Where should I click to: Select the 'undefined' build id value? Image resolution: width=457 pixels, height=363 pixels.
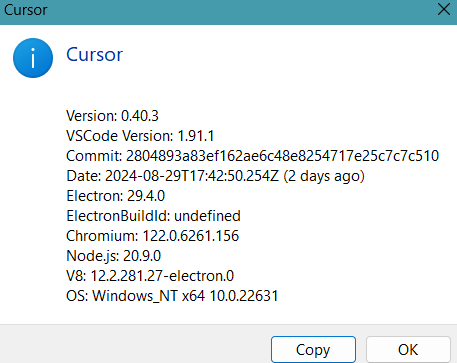tap(207, 216)
